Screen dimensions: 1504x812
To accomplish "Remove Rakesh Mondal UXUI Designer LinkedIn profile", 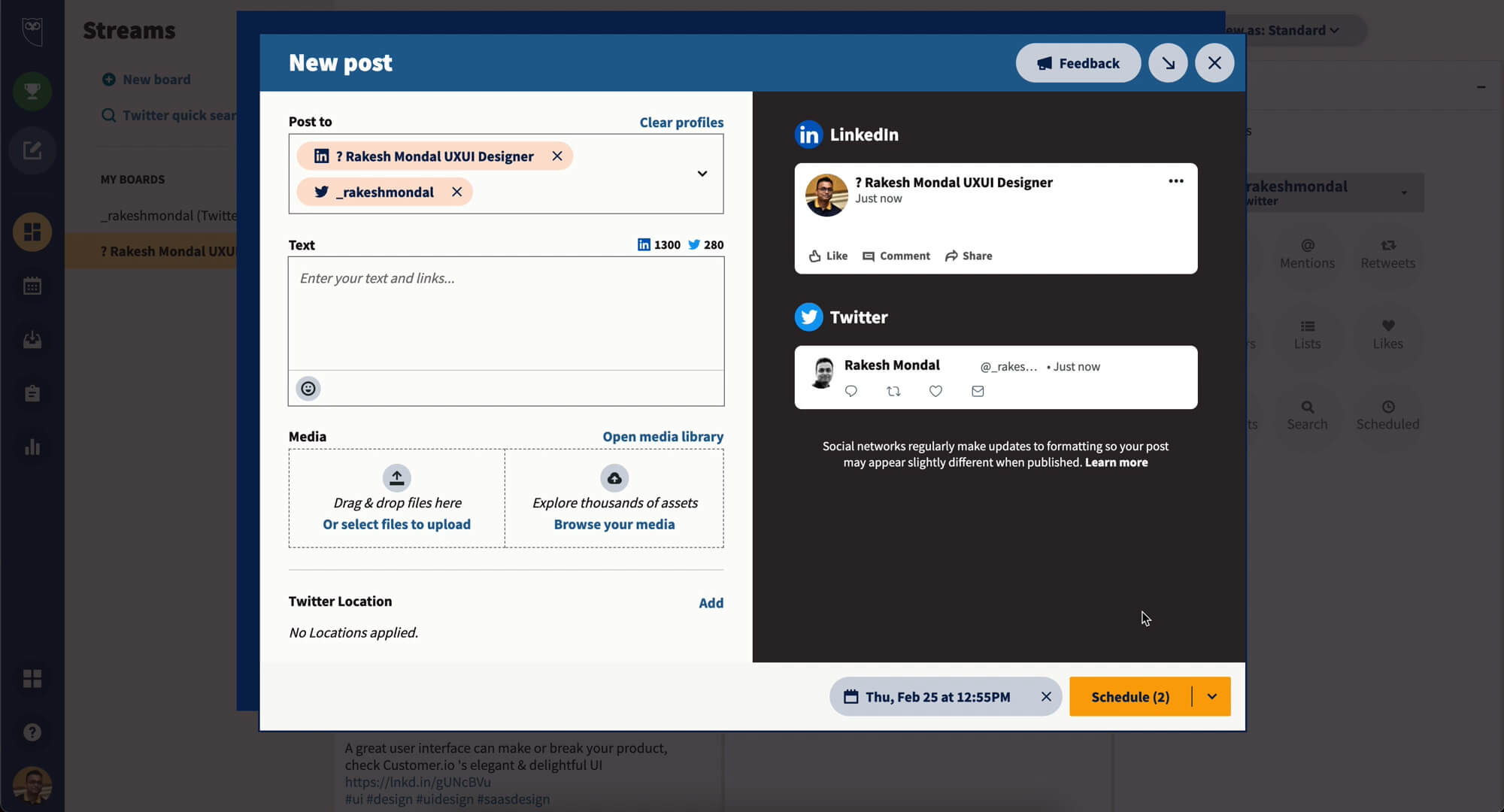I will point(557,156).
